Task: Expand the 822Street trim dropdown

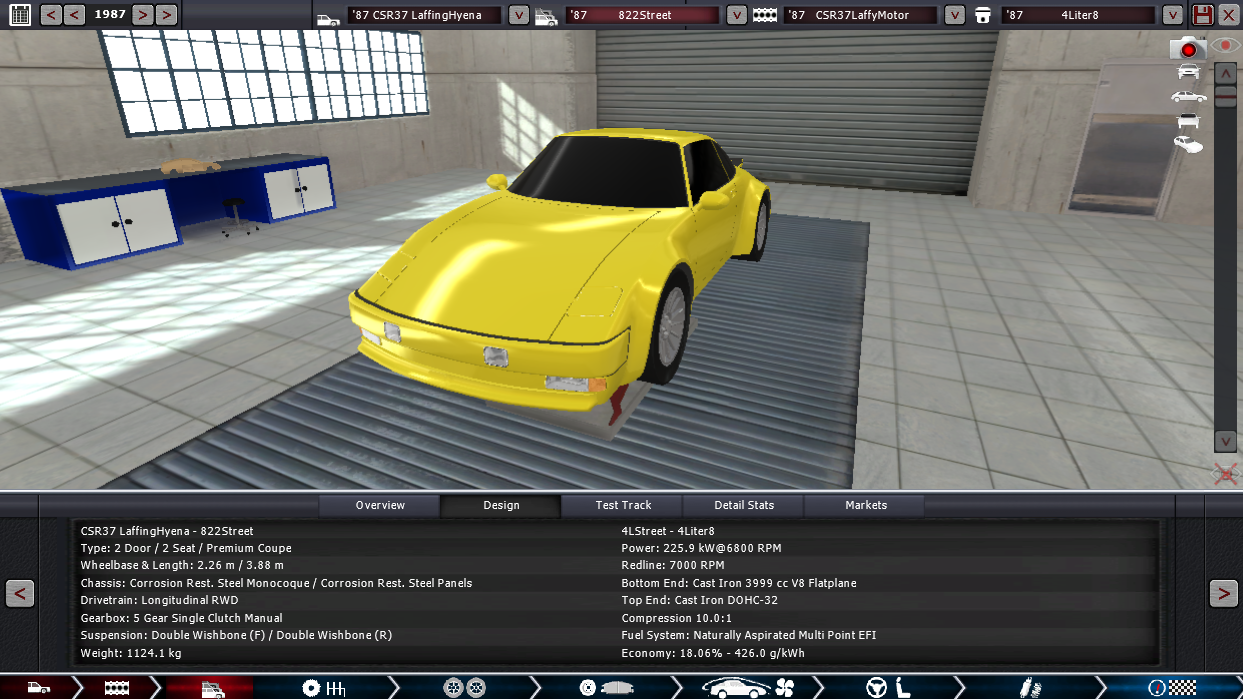Action: point(736,15)
